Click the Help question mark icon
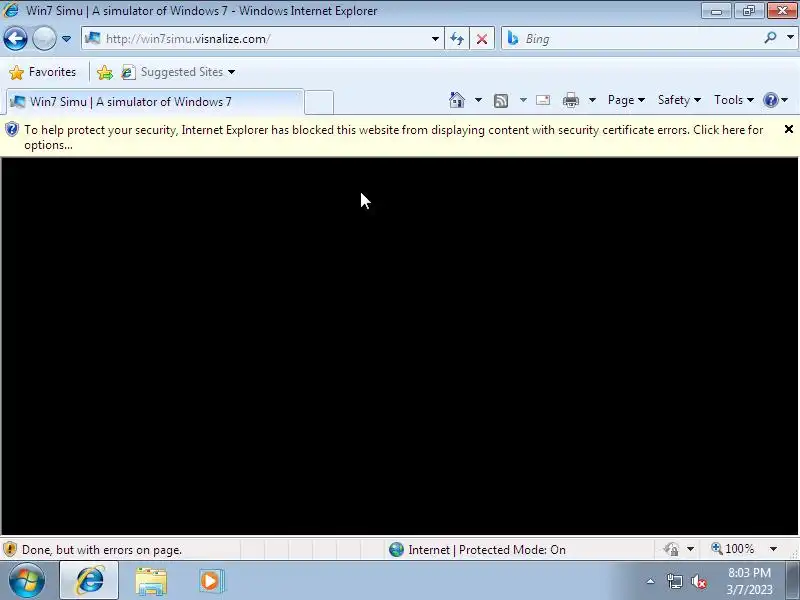The width and height of the screenshot is (800, 600). coord(770,100)
